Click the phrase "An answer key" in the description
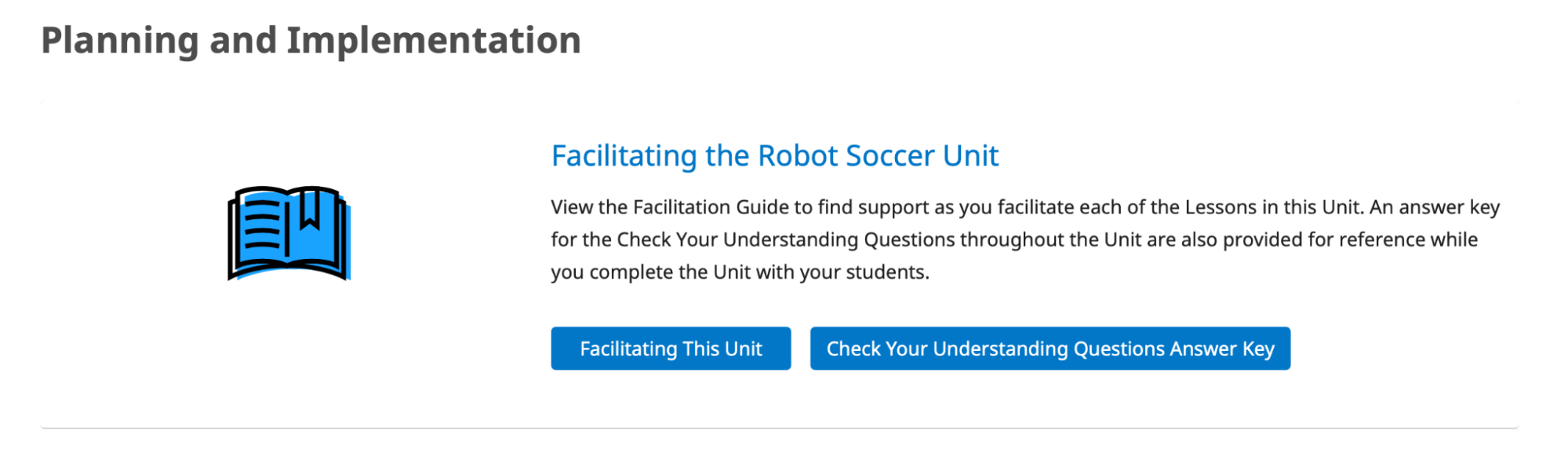 [x=1434, y=207]
